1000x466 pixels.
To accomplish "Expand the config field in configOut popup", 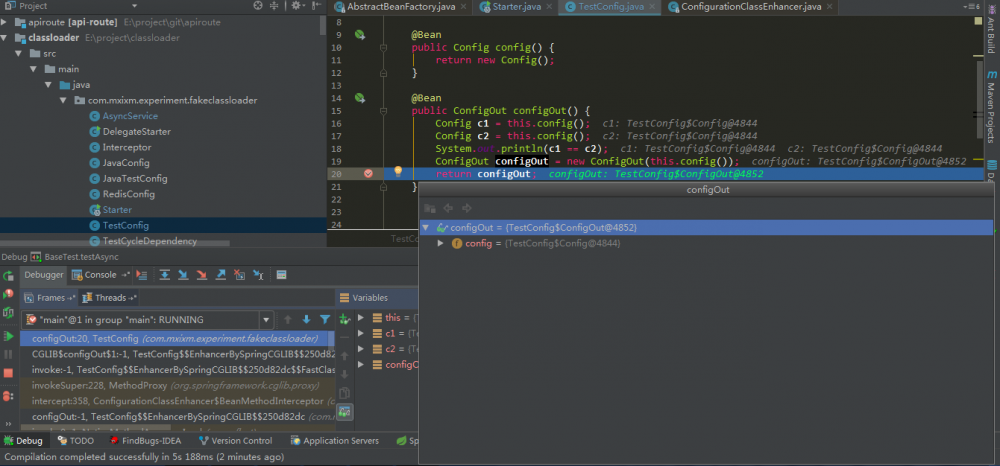I will tap(441, 244).
